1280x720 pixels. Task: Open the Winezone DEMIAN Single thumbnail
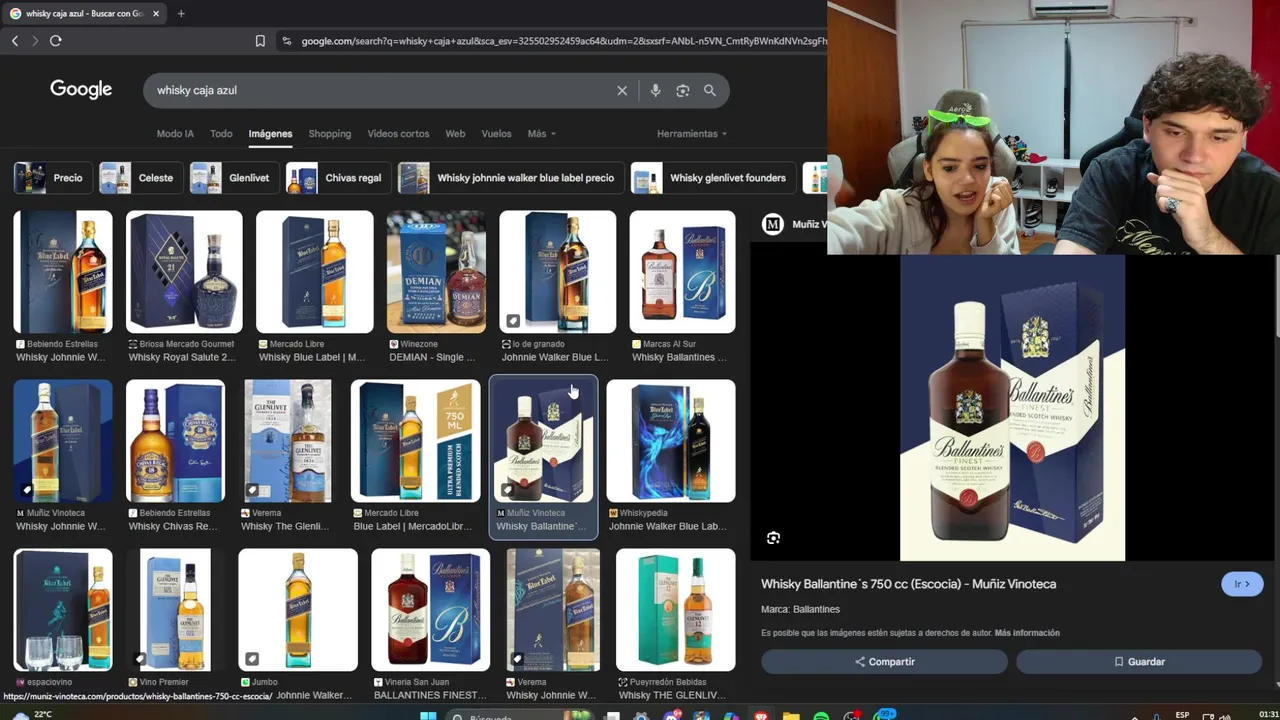[436, 272]
